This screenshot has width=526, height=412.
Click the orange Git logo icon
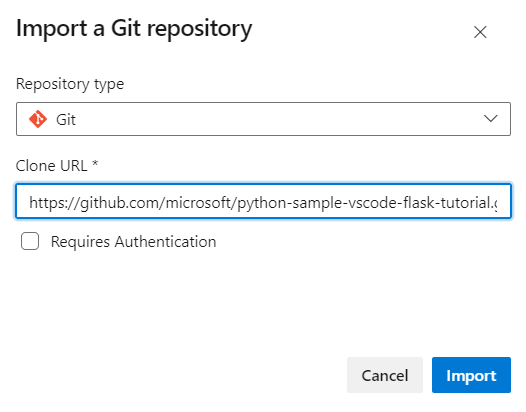pos(38,119)
